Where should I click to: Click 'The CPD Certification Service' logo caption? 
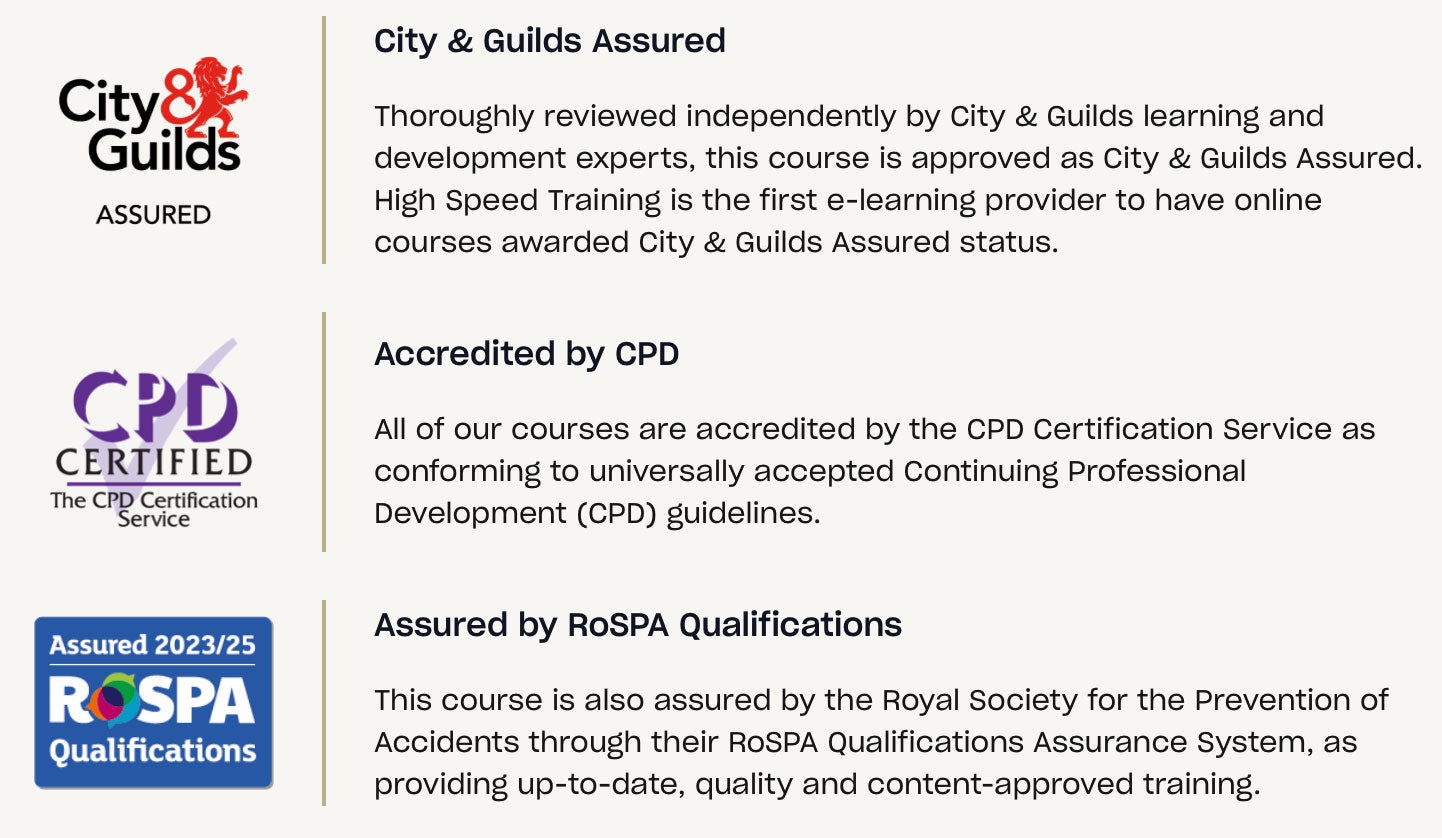tap(154, 509)
